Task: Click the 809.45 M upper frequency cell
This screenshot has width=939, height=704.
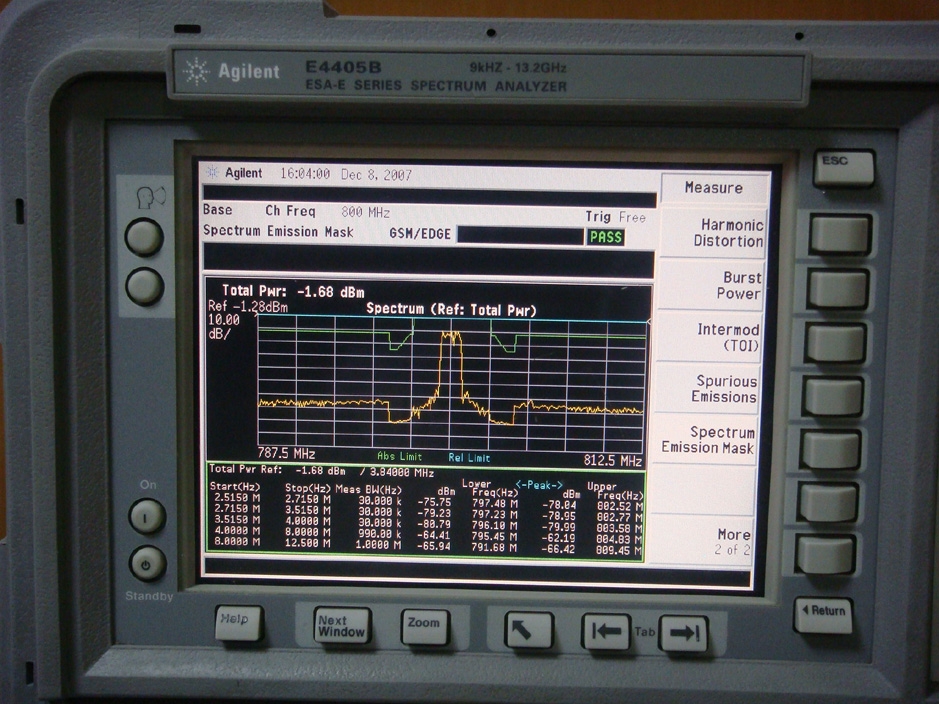Action: coord(619,551)
